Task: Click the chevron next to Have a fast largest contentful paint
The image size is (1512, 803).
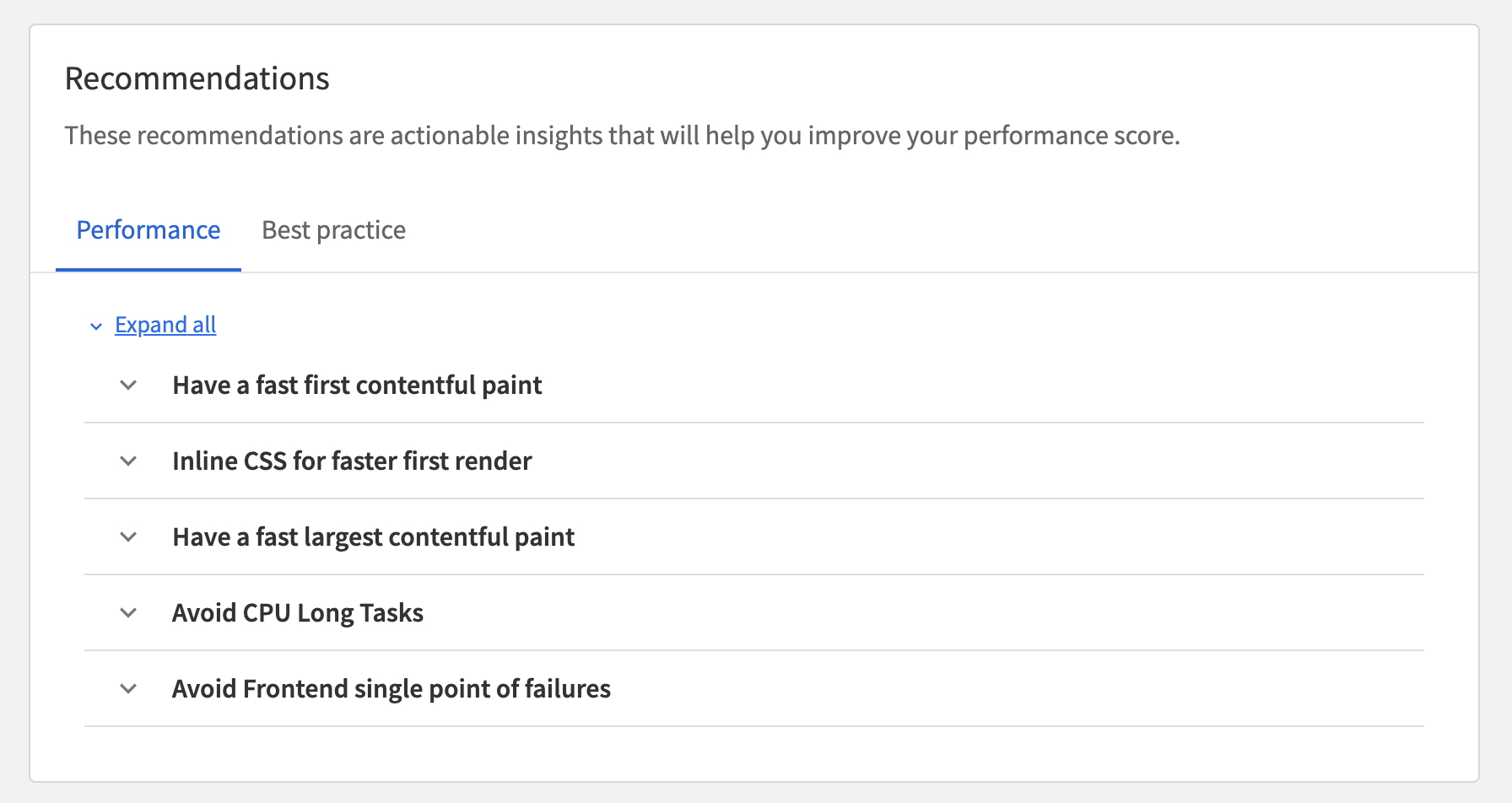Action: point(128,537)
